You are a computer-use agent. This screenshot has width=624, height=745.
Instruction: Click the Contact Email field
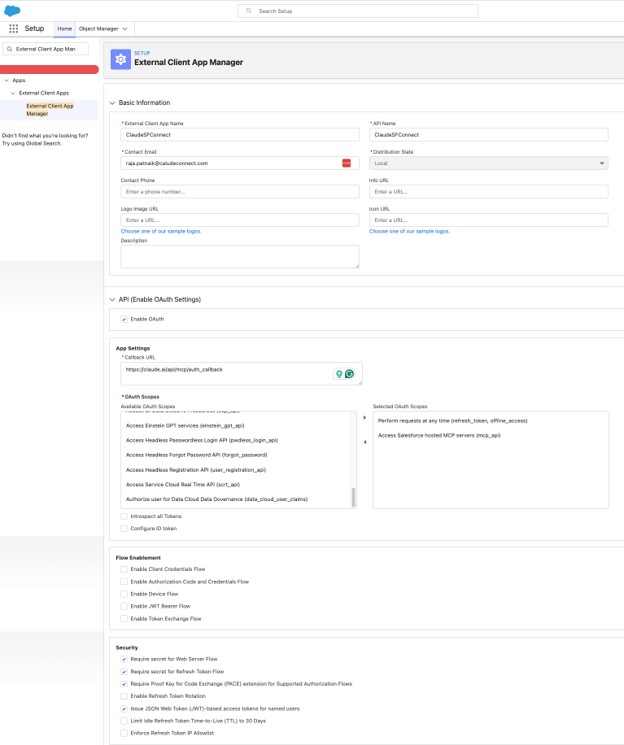(240, 163)
